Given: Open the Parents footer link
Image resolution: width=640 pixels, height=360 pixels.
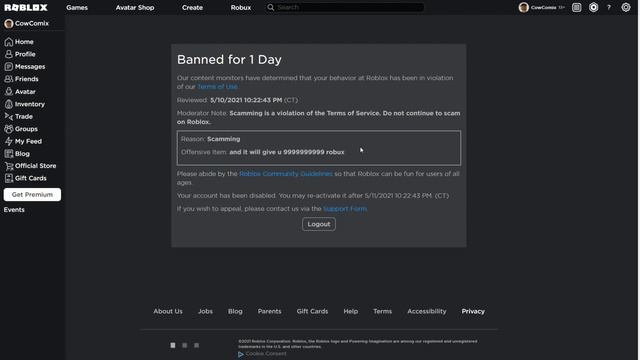Looking at the screenshot, I should pyautogui.click(x=269, y=311).
